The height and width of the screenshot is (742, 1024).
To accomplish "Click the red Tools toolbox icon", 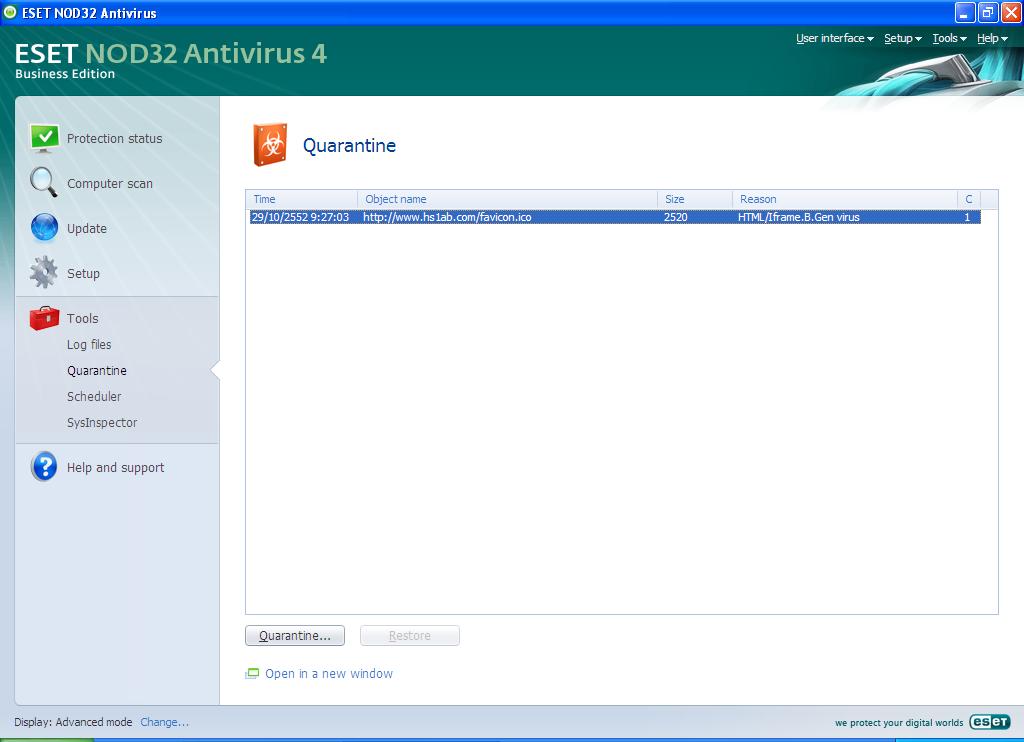I will coord(44,318).
